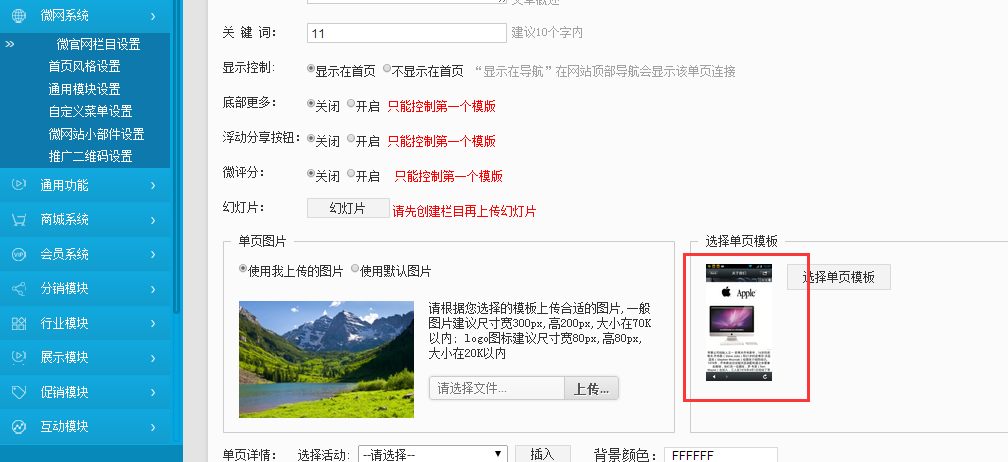Expand the 通用功能 menu chevron
This screenshot has width=1008, height=462.
click(152, 185)
